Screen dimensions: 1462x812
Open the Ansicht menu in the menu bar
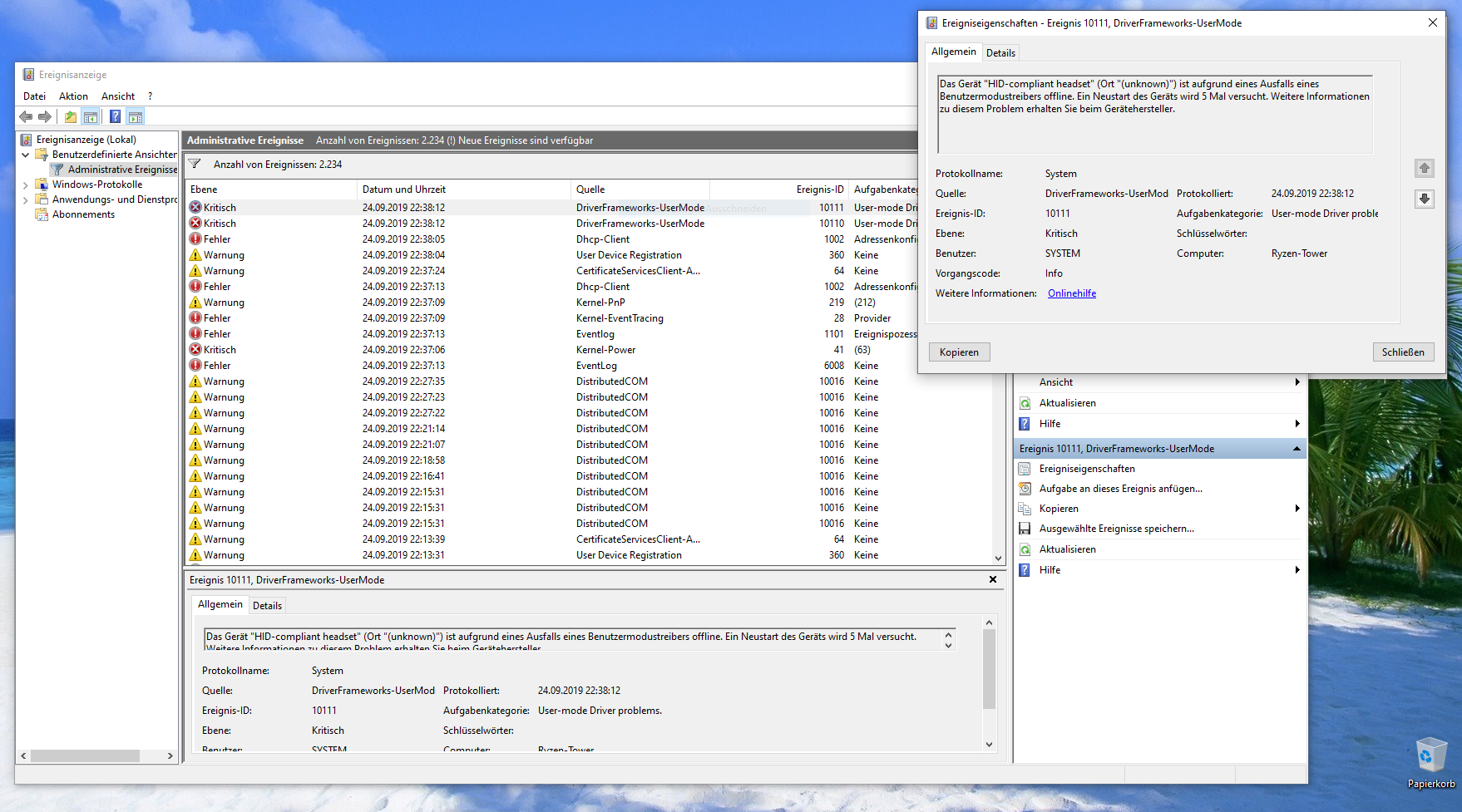tap(118, 96)
